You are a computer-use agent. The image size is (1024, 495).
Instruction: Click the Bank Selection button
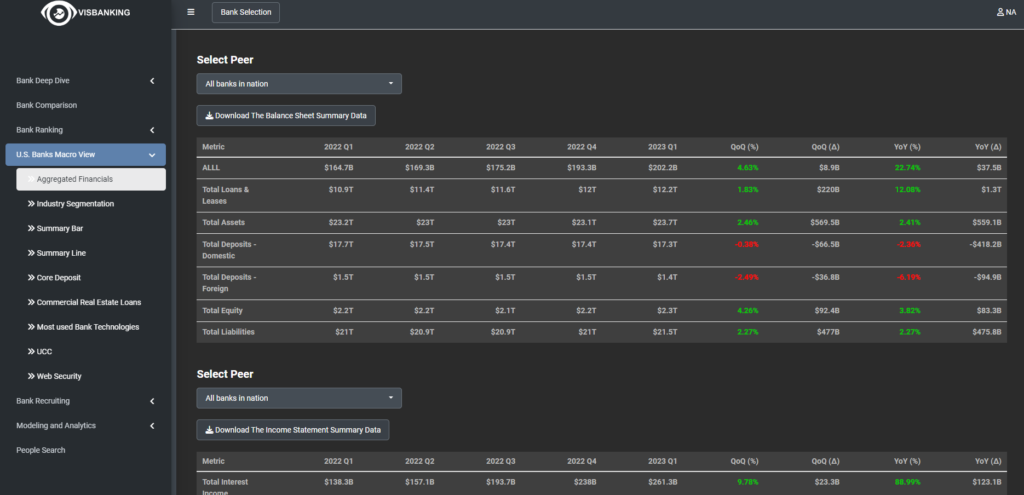(246, 12)
